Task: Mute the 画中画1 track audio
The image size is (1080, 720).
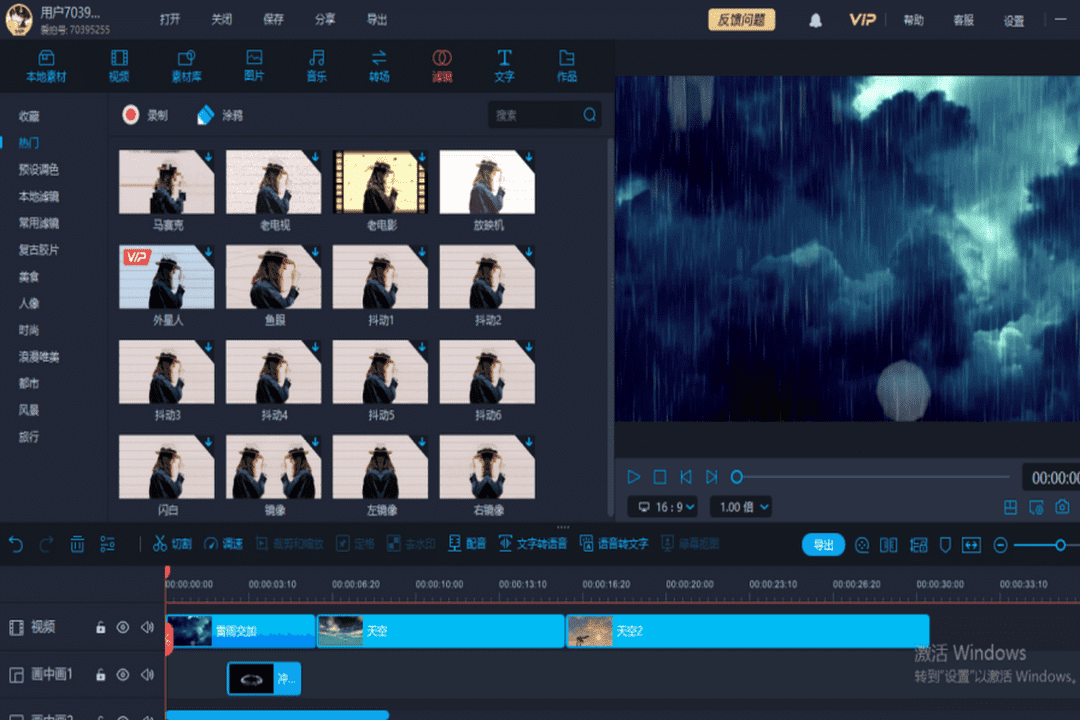Action: (148, 675)
